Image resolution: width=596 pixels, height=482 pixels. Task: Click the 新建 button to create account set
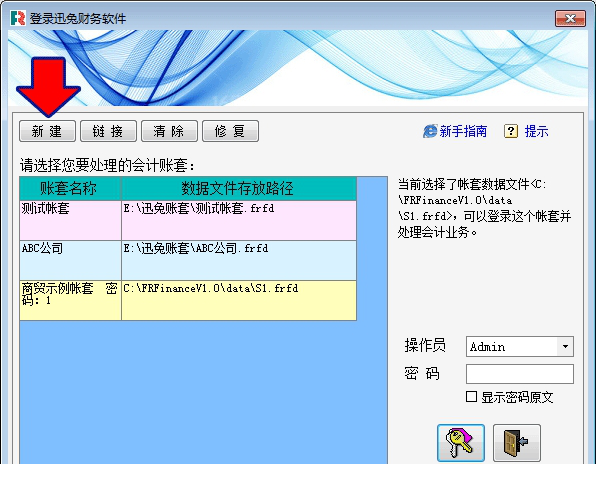48,131
